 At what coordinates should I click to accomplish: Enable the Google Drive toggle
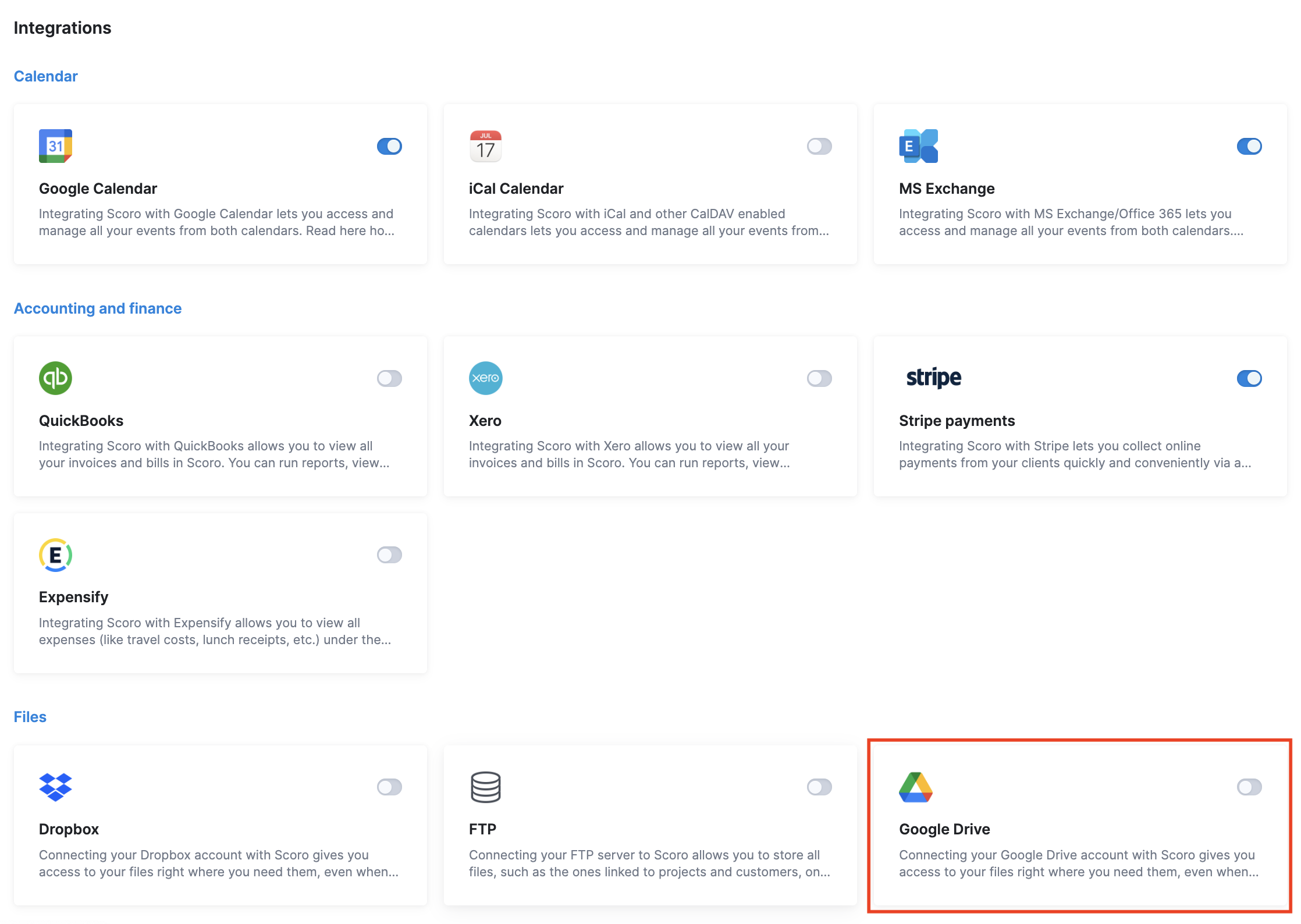(1249, 787)
